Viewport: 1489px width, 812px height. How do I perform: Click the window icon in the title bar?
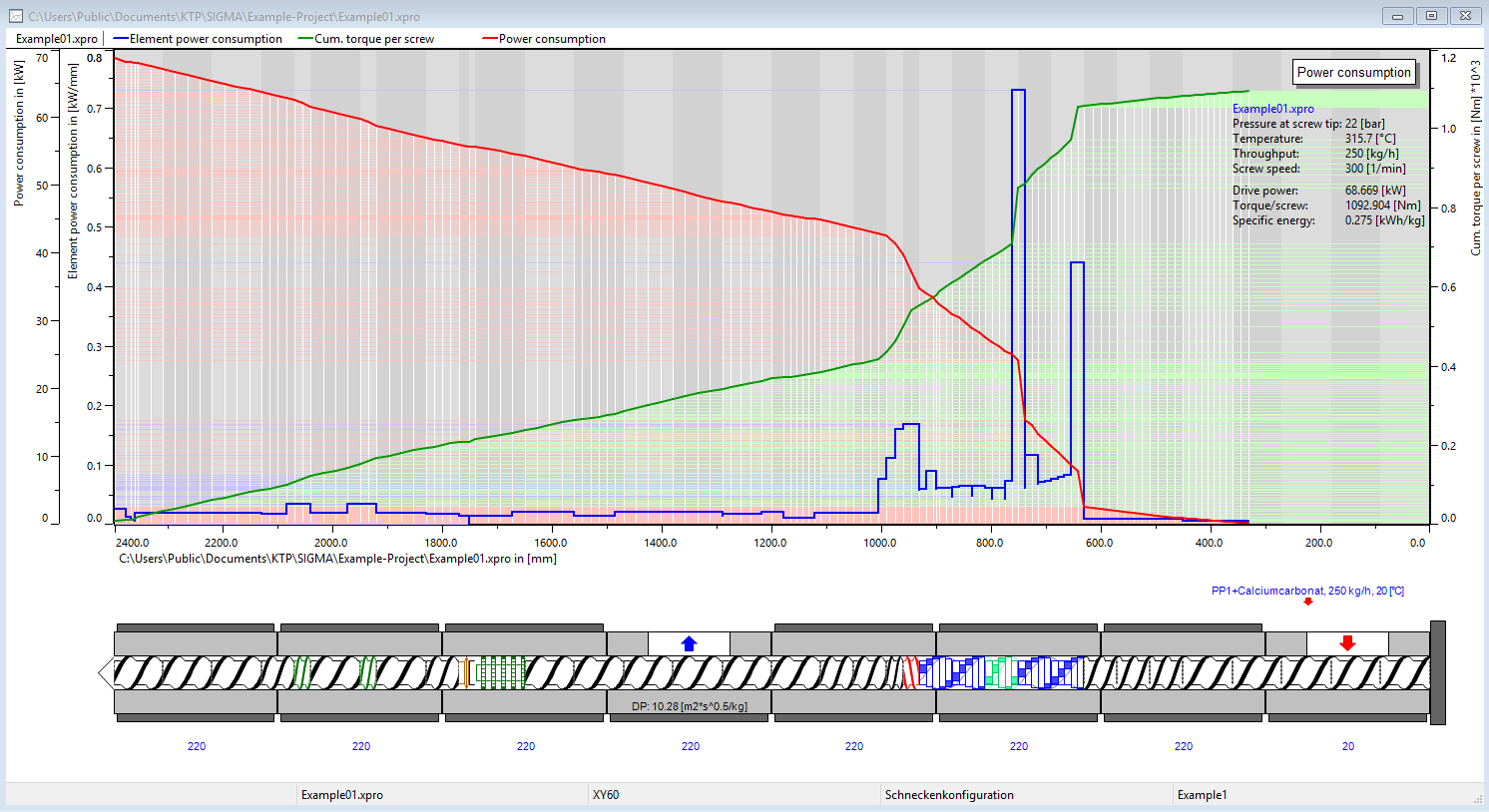pyautogui.click(x=15, y=16)
